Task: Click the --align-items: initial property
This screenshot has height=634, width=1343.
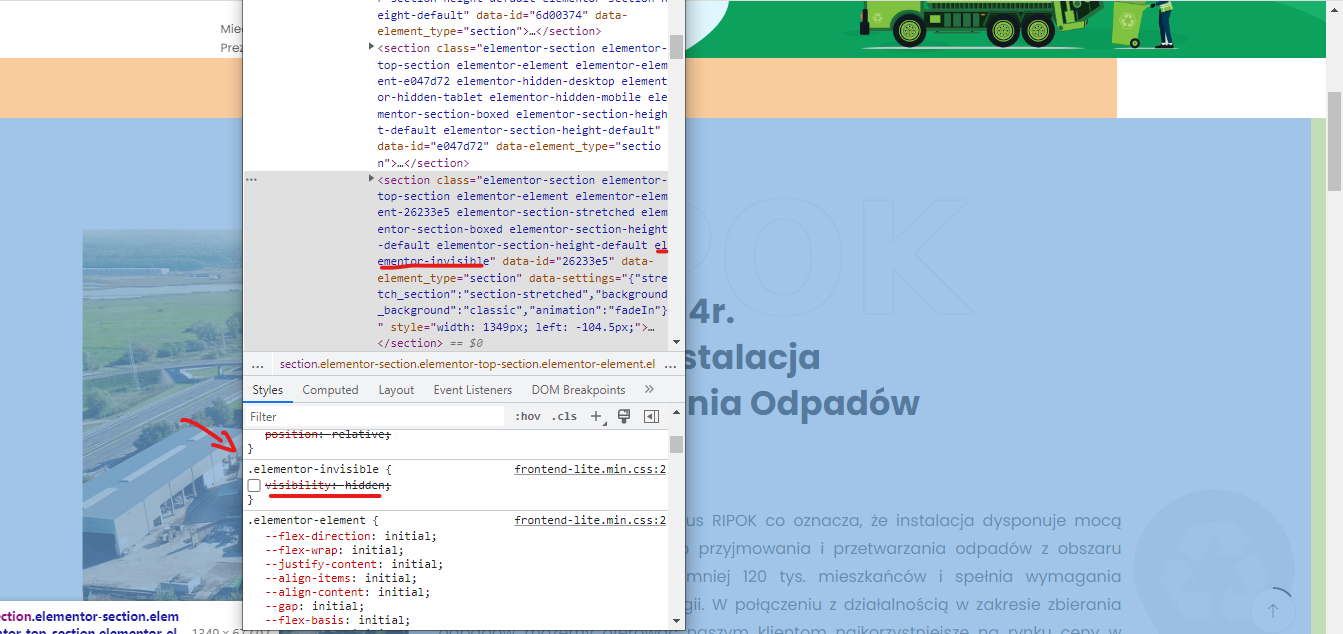Action: [x=340, y=578]
